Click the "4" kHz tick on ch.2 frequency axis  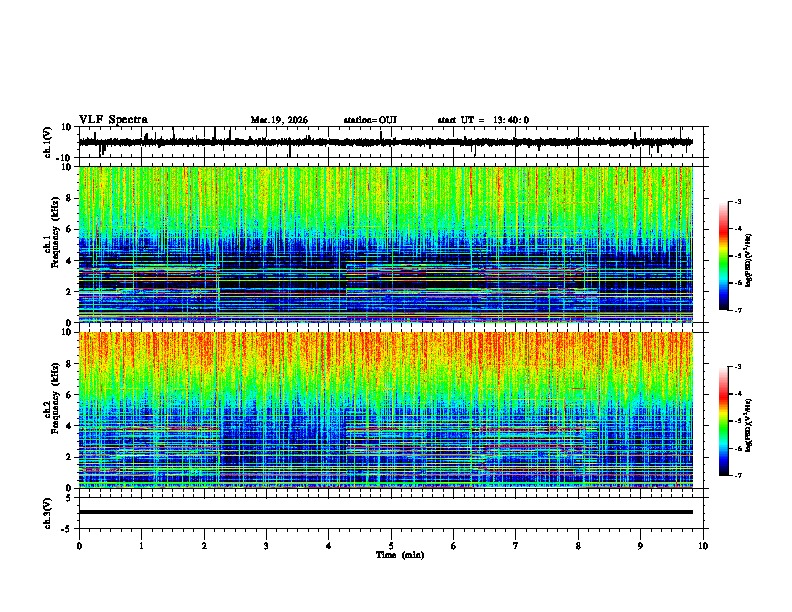point(69,426)
